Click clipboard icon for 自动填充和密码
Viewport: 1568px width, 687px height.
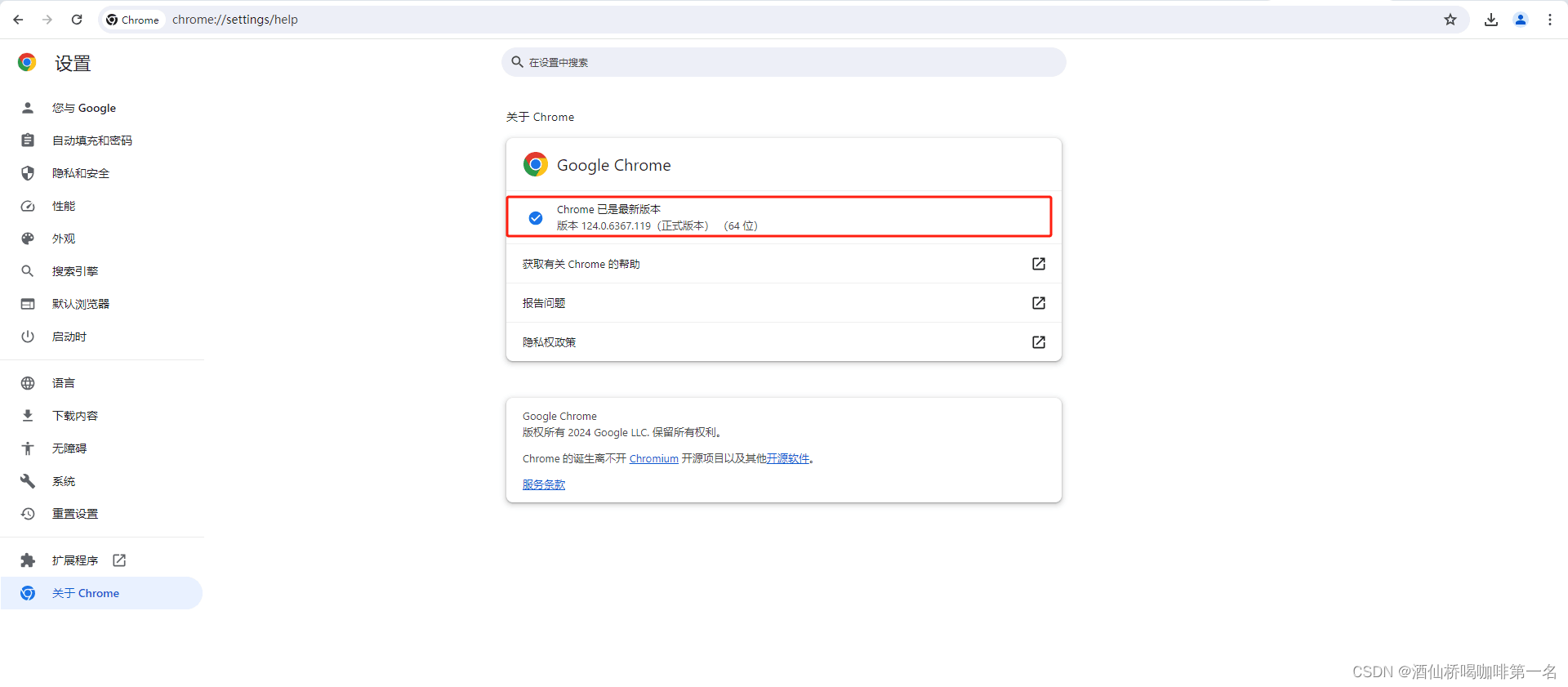pos(28,141)
